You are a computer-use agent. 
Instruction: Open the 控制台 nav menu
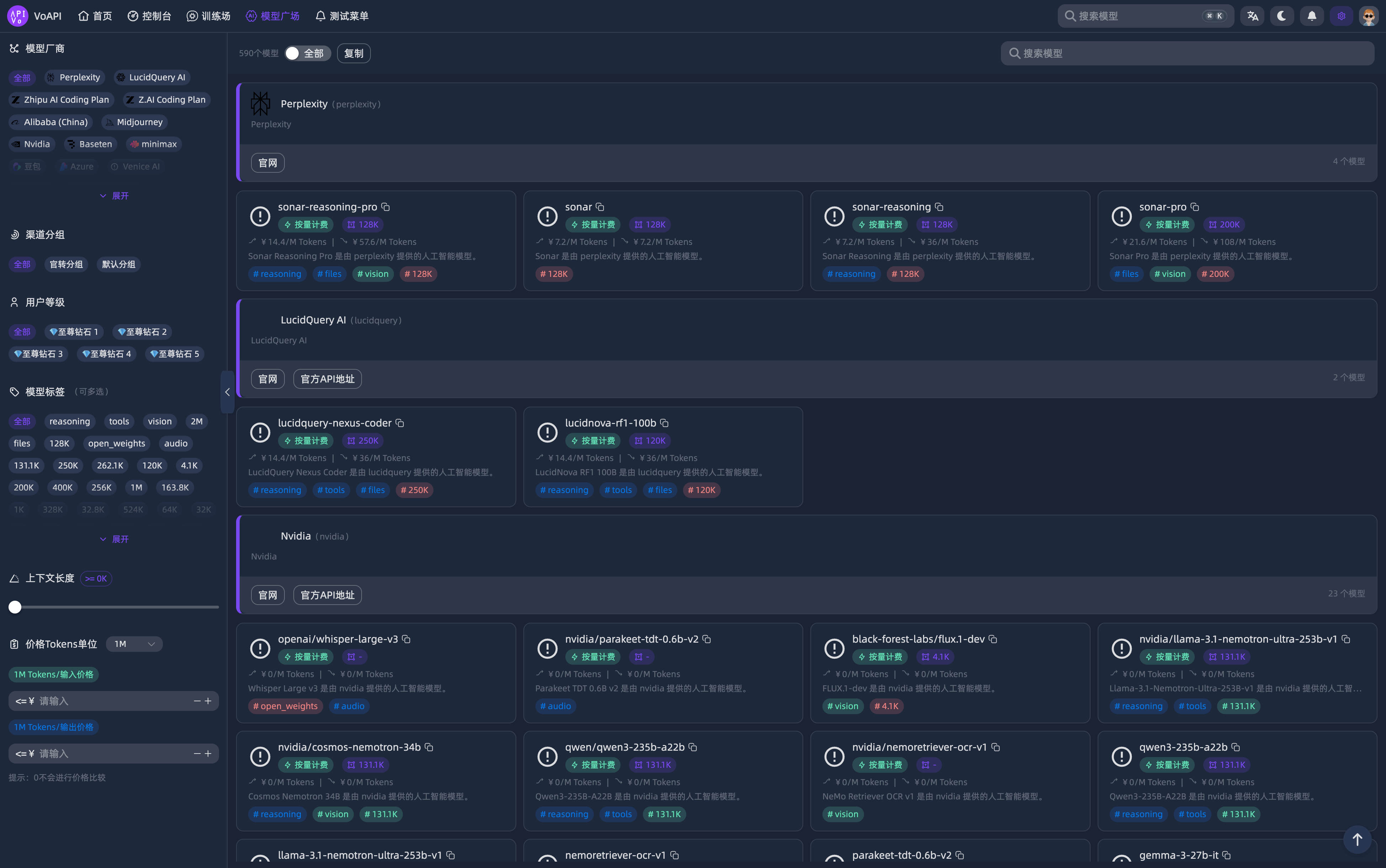[149, 16]
